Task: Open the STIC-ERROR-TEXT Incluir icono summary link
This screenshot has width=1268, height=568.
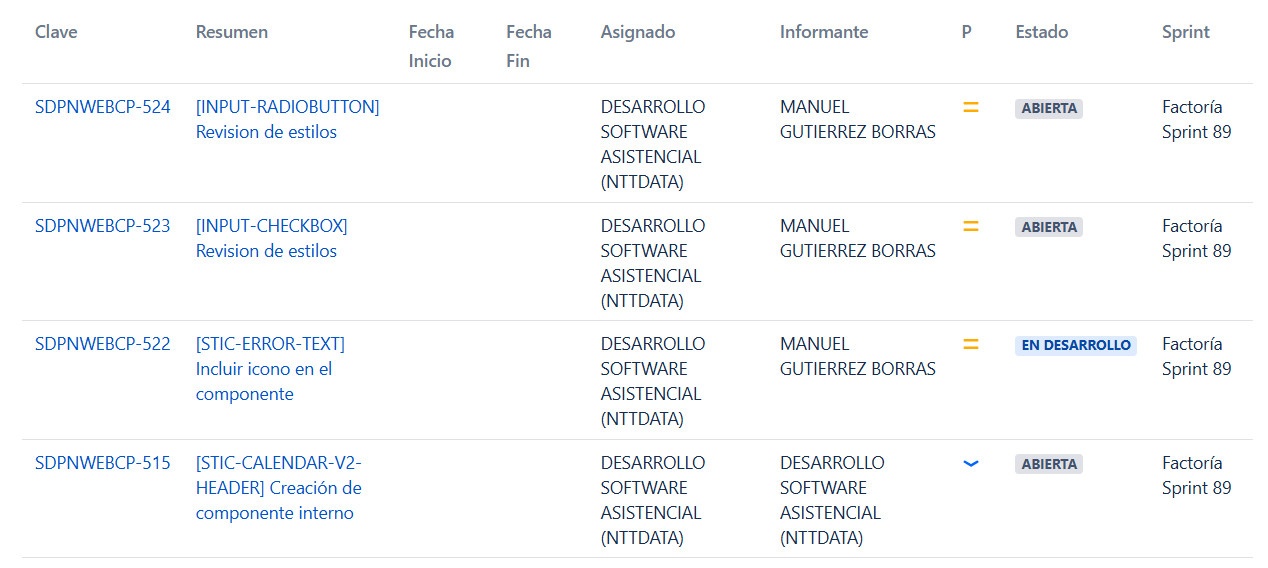Action: click(270, 369)
